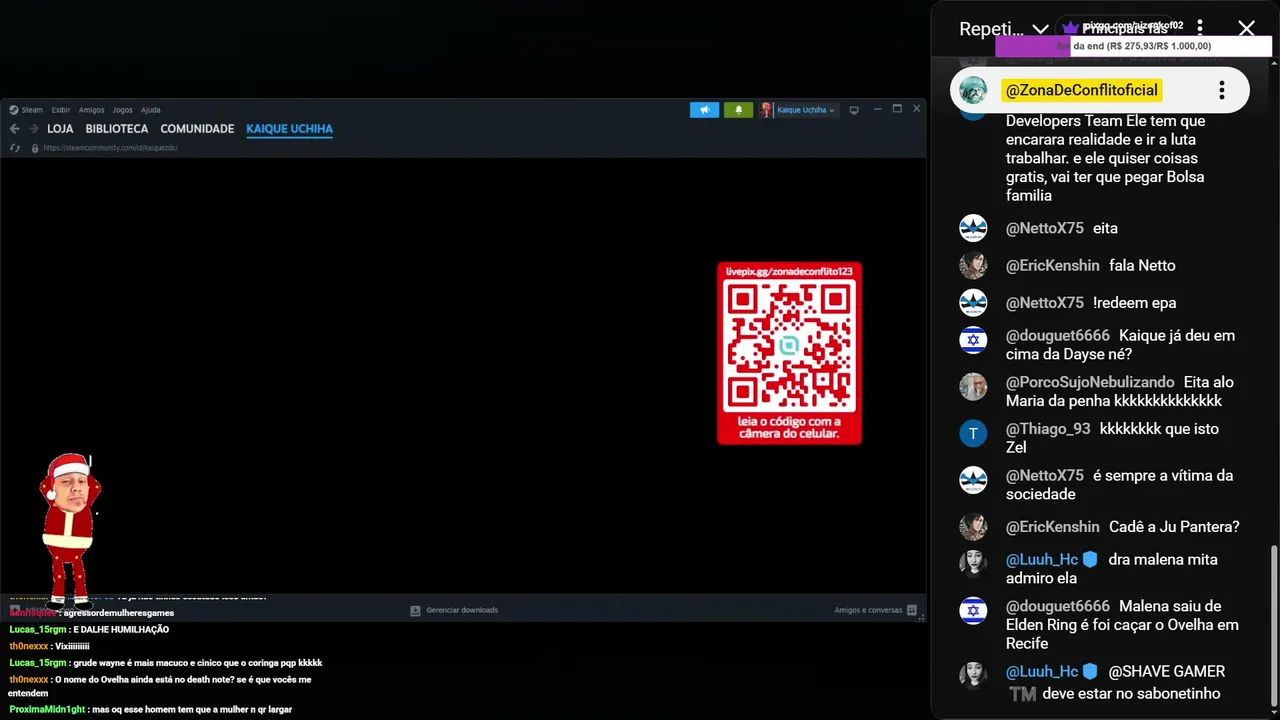
Task: Click Lucas_15rgm 'E DALHE HUMILHAÇÃO' message
Action: coord(89,629)
